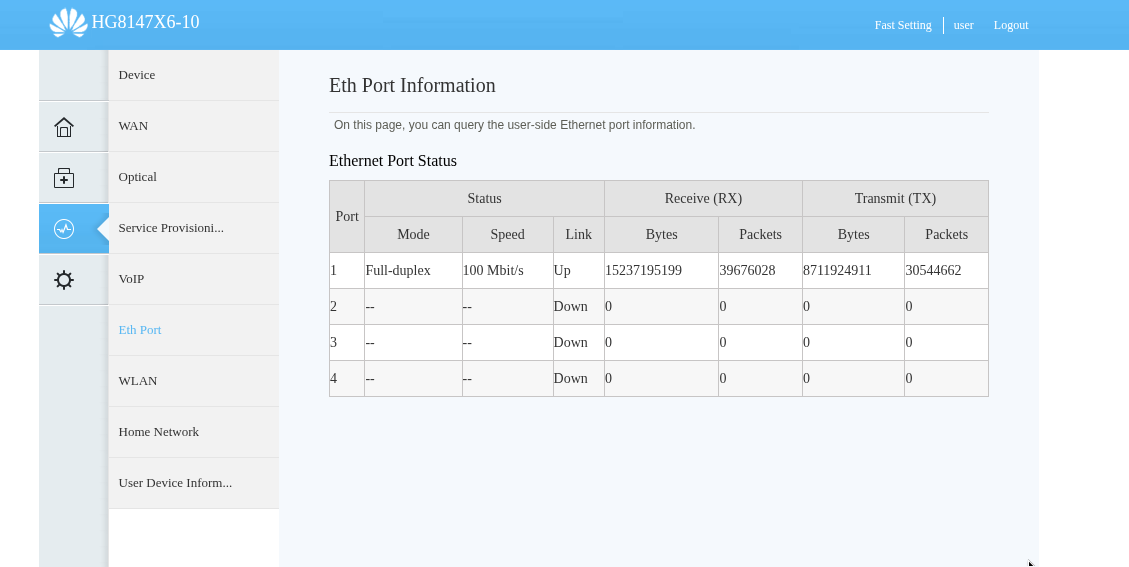Open Service Provisioning menu entry
Image resolution: width=1129 pixels, height=567 pixels.
coord(171,228)
